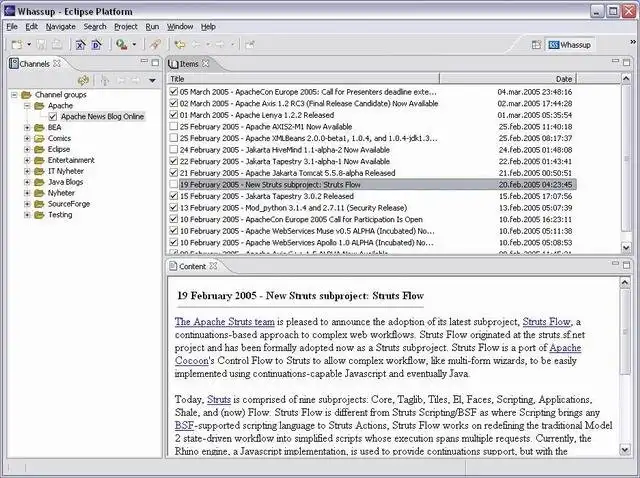Screen dimensions: 640x478
Task: Open the Edit menu
Action: [x=31, y=27]
